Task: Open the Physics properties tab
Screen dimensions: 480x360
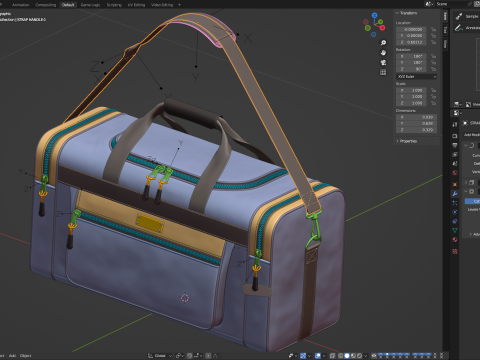Action: 455,212
